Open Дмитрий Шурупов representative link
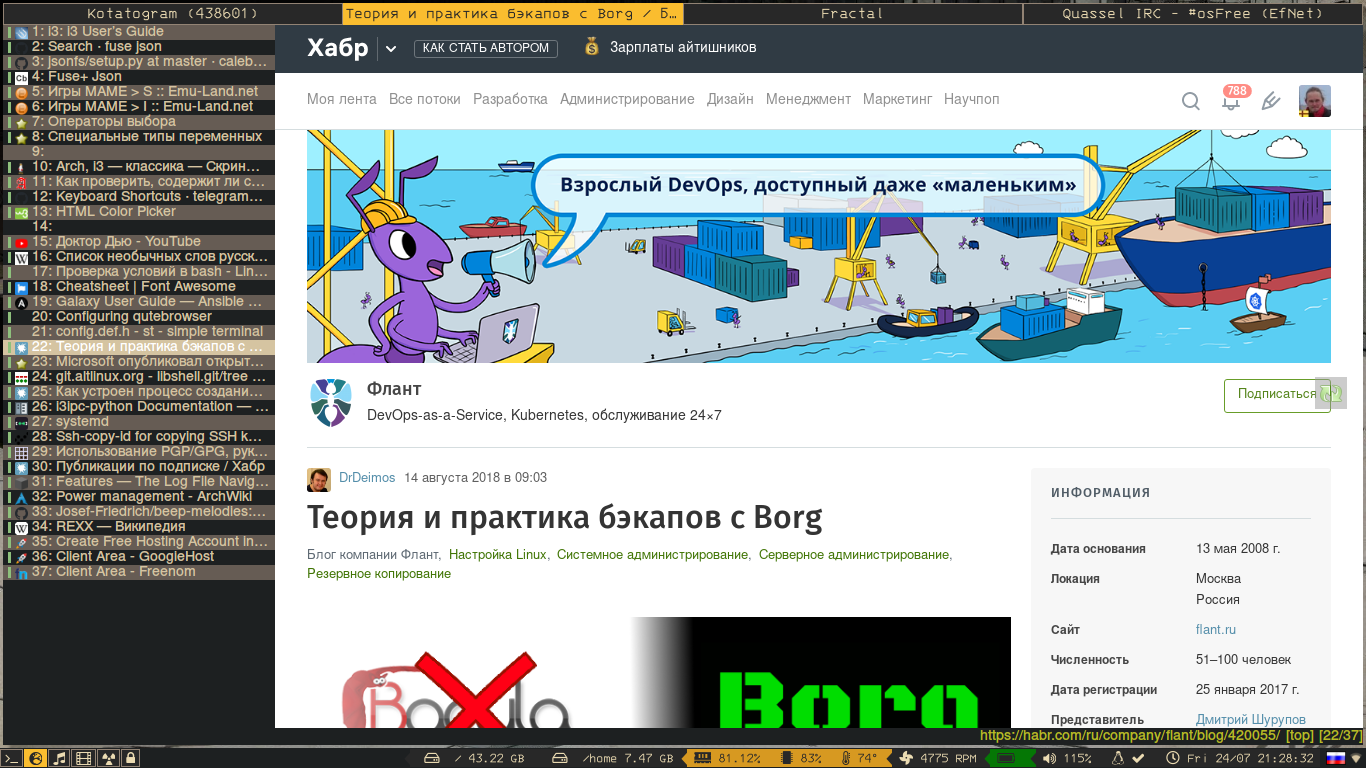1366x768 pixels. coord(1251,720)
